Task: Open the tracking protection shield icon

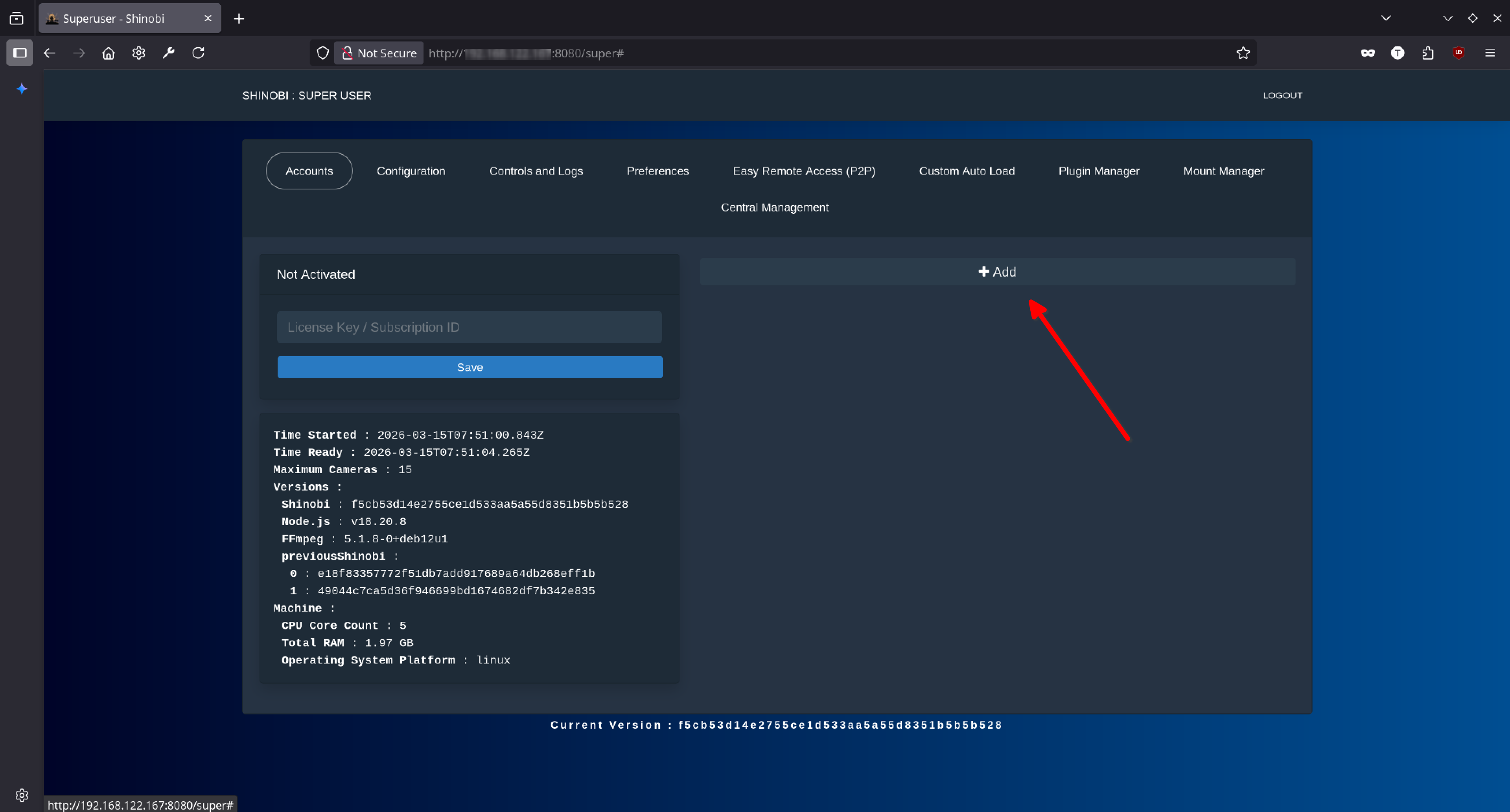Action: [x=322, y=53]
